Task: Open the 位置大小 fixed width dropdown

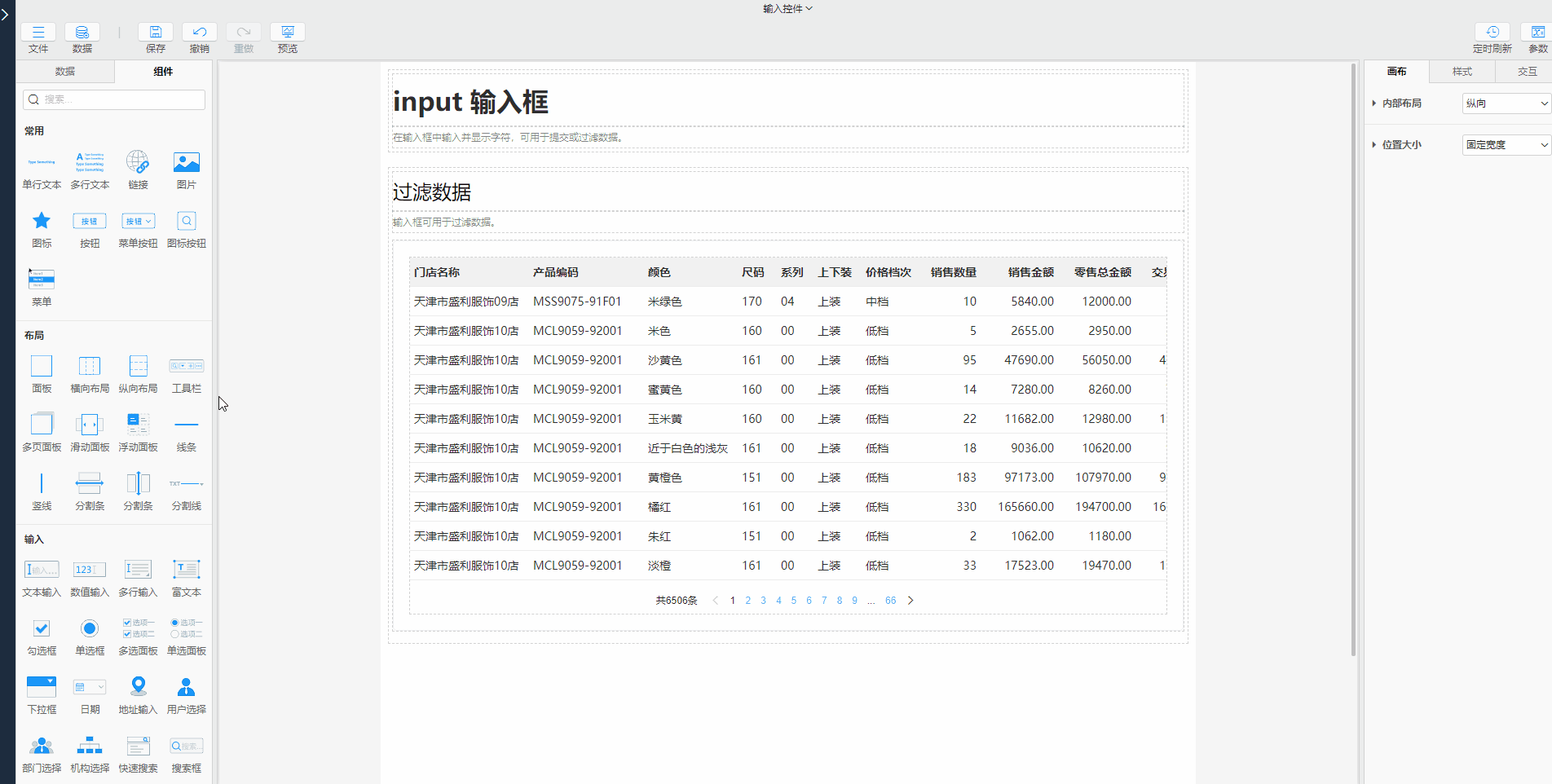Action: coord(1506,145)
